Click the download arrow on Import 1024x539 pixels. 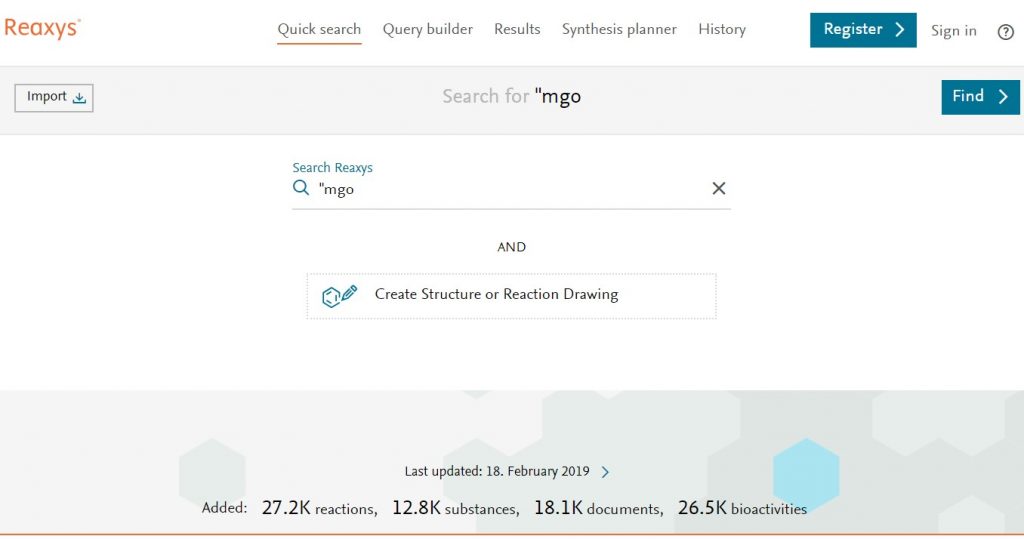79,98
